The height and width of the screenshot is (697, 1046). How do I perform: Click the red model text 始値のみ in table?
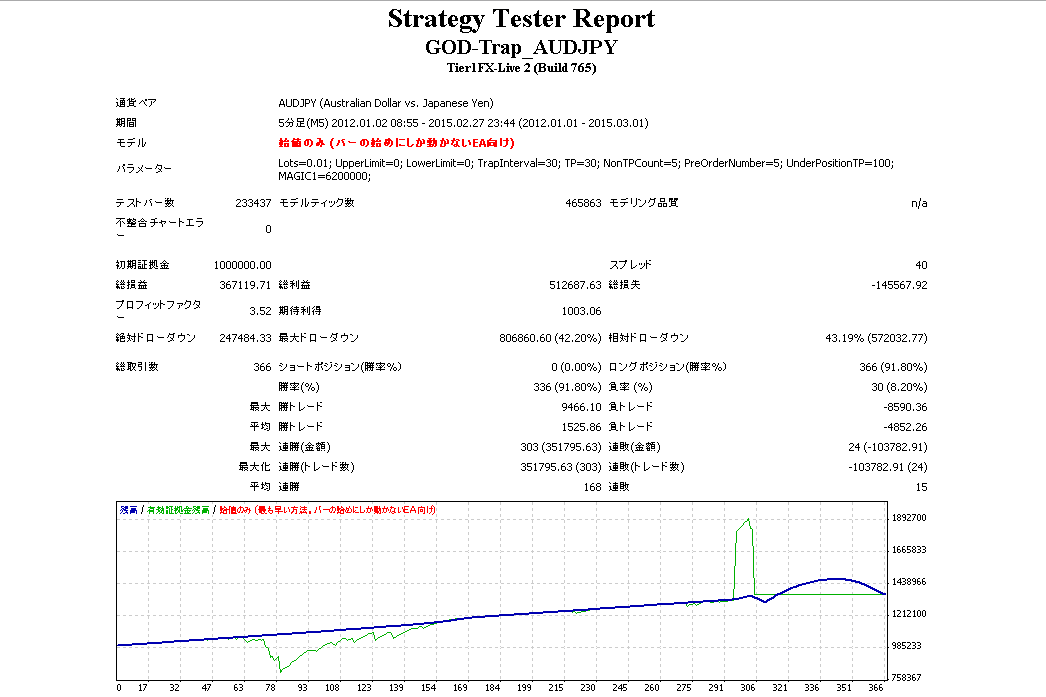(396, 143)
